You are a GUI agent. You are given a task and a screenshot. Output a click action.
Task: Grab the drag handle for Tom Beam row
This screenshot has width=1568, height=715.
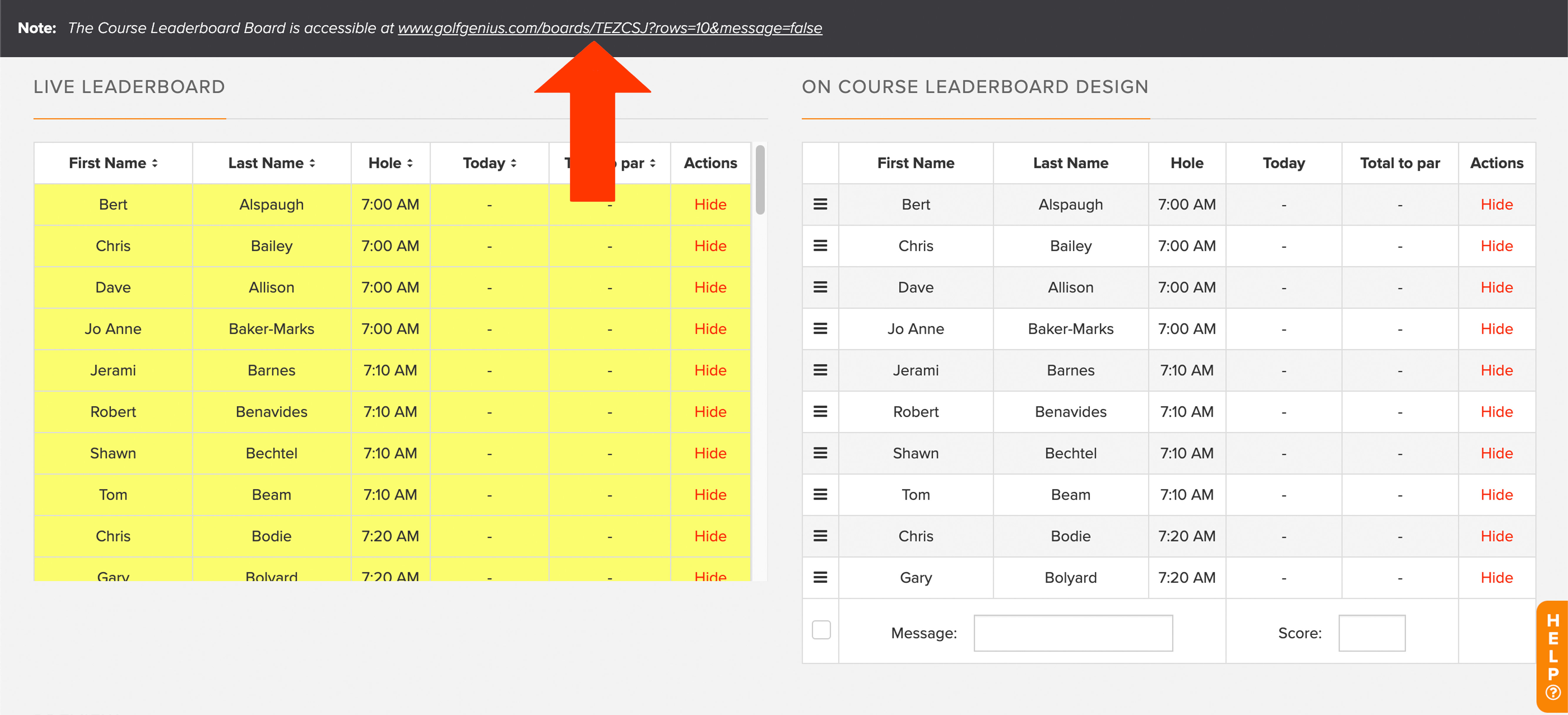coord(820,494)
